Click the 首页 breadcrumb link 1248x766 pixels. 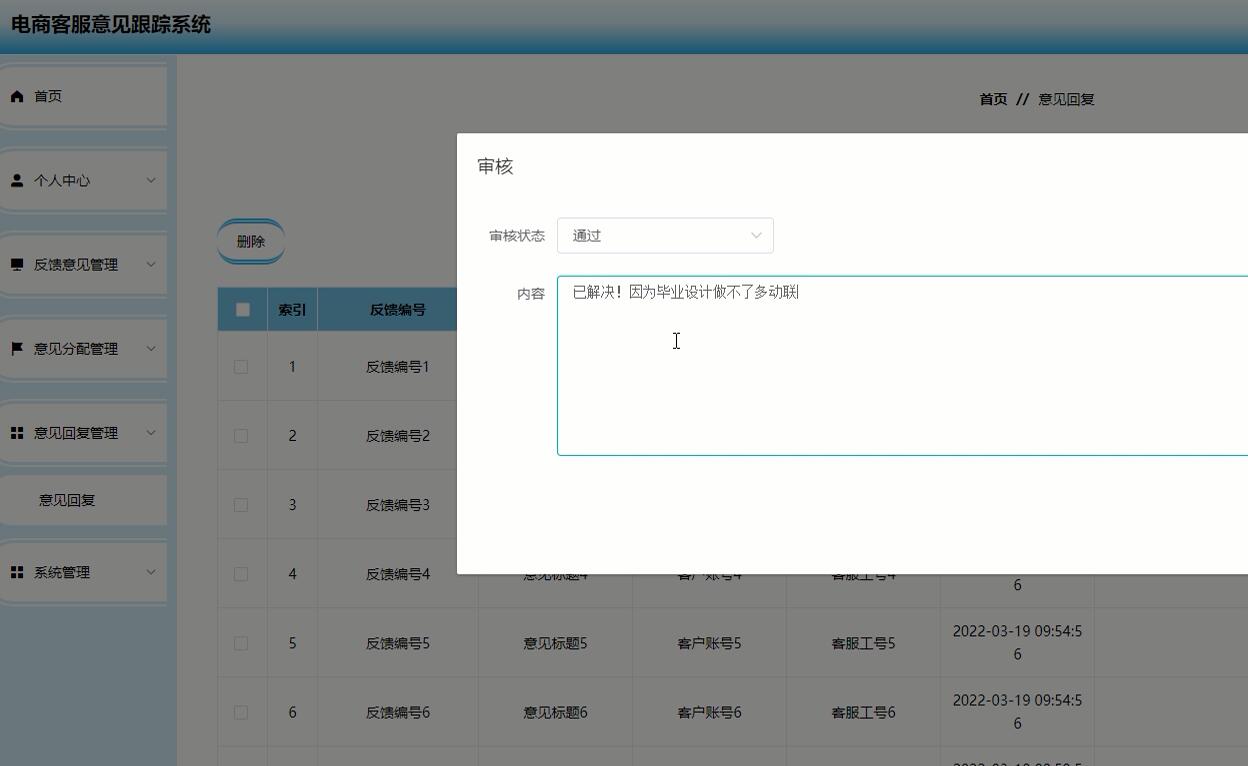(993, 99)
